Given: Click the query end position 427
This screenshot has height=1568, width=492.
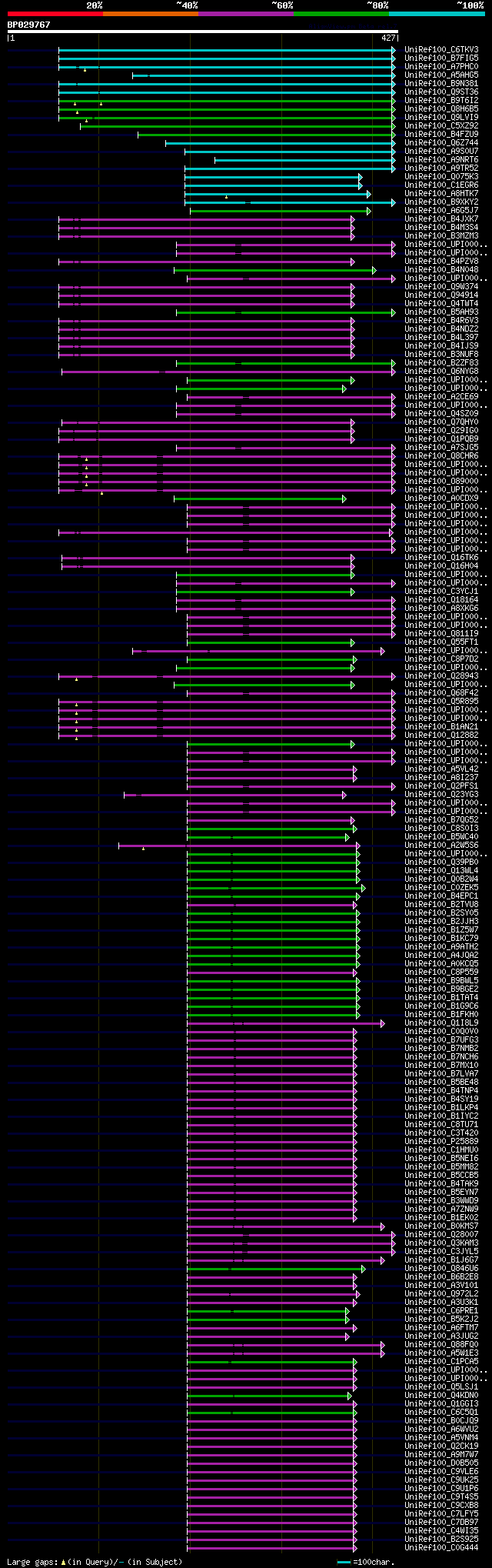Looking at the screenshot, I should point(388,37).
